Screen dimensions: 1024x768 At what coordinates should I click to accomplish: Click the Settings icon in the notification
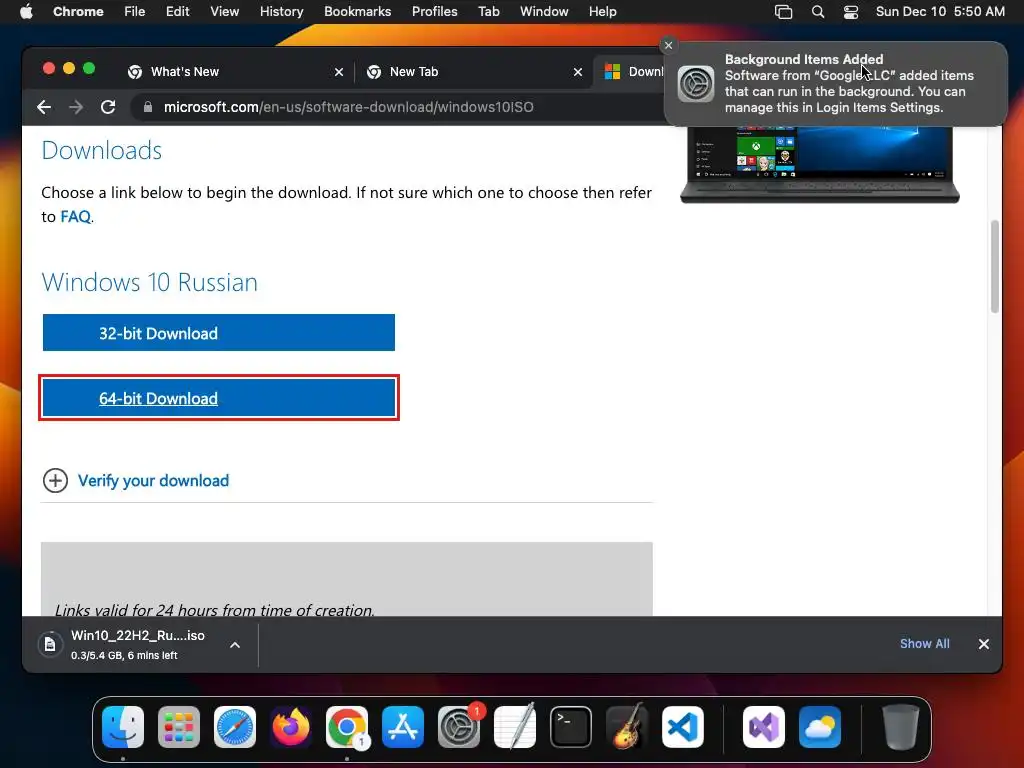pyautogui.click(x=696, y=84)
